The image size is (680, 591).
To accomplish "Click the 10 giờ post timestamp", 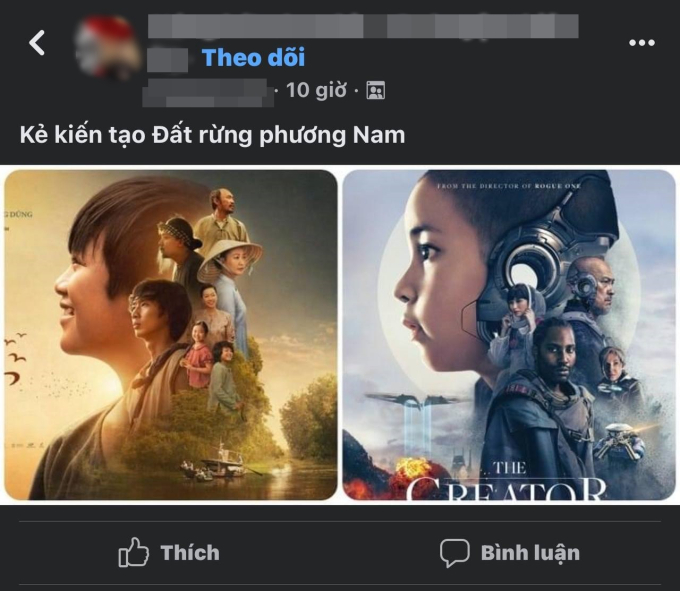I will pos(316,90).
